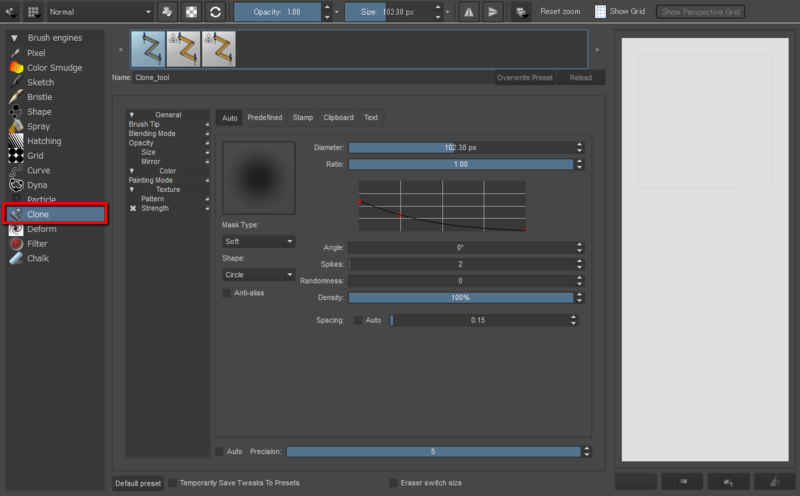Adjust the Density slider
The width and height of the screenshot is (800, 496).
461,297
